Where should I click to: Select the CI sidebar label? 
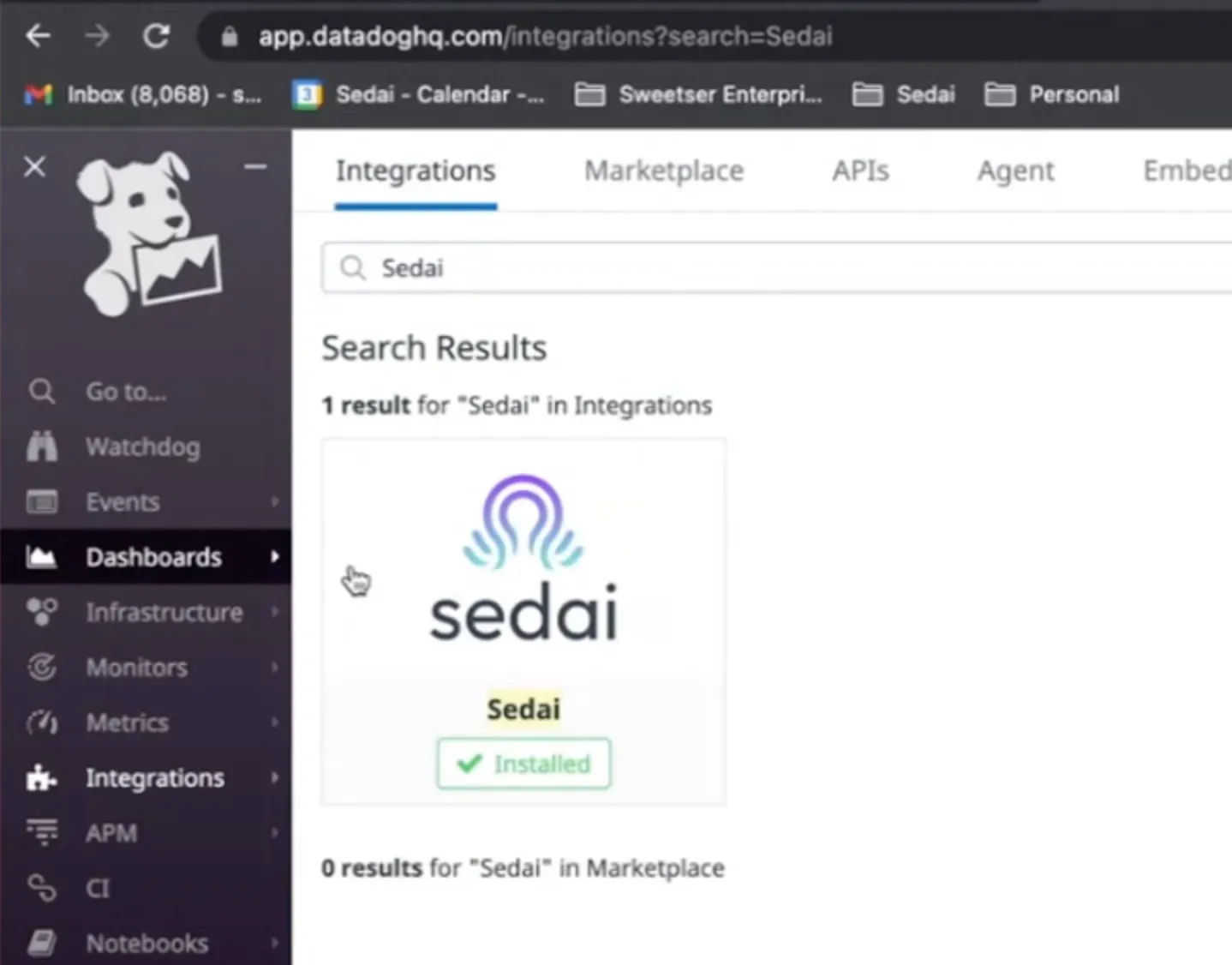98,888
